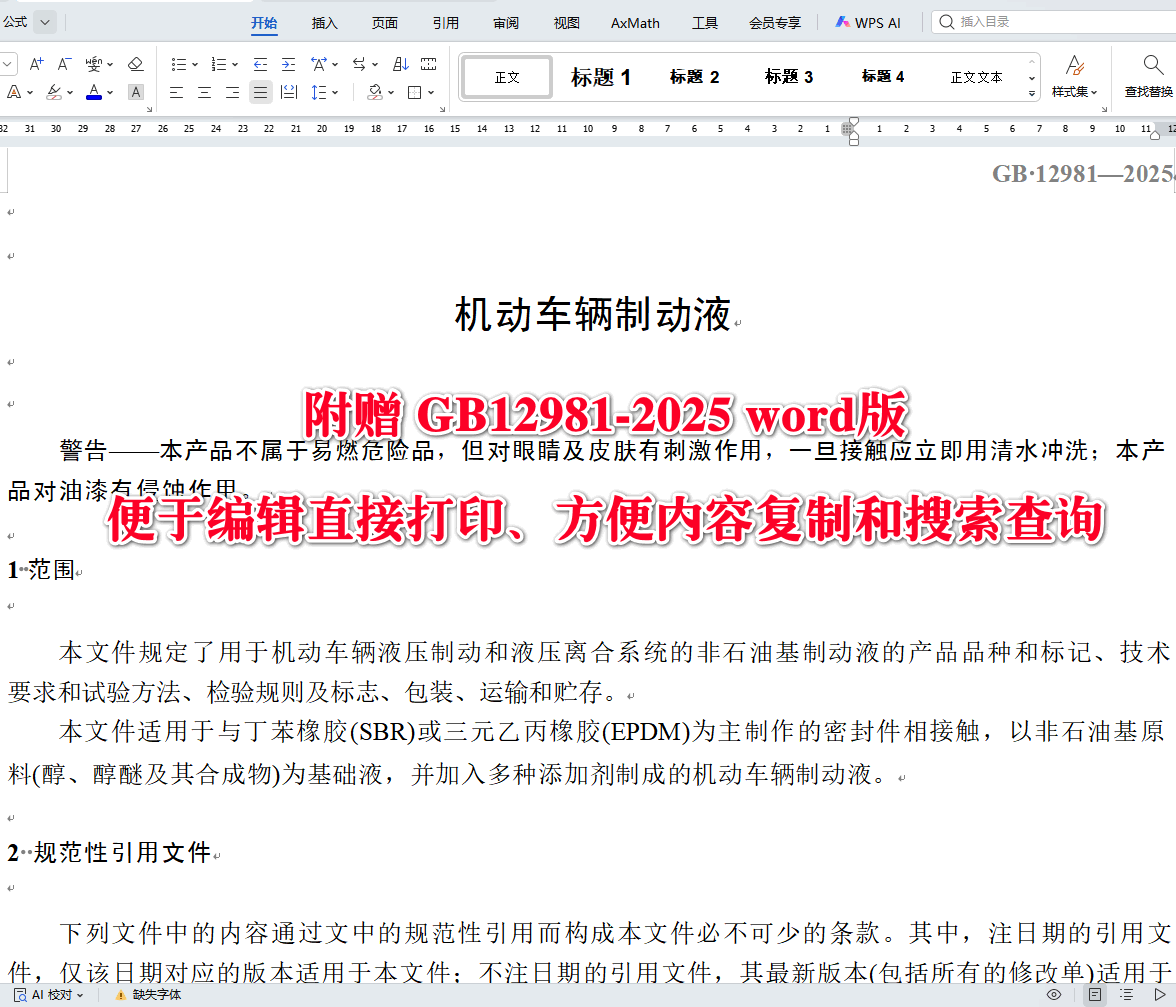Apply the 标题 1 style
The image size is (1176, 1007).
click(601, 77)
